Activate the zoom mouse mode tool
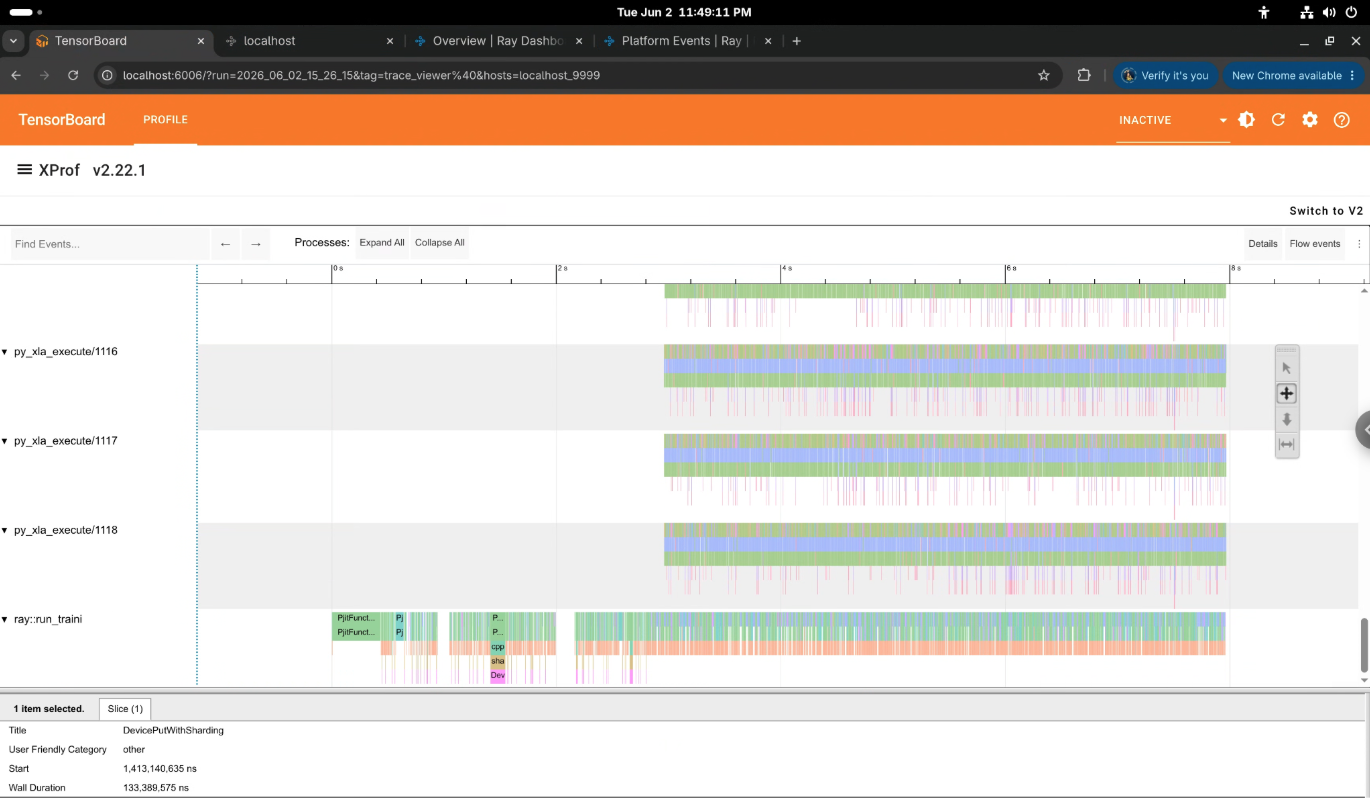This screenshot has height=798, width=1370. coord(1287,420)
